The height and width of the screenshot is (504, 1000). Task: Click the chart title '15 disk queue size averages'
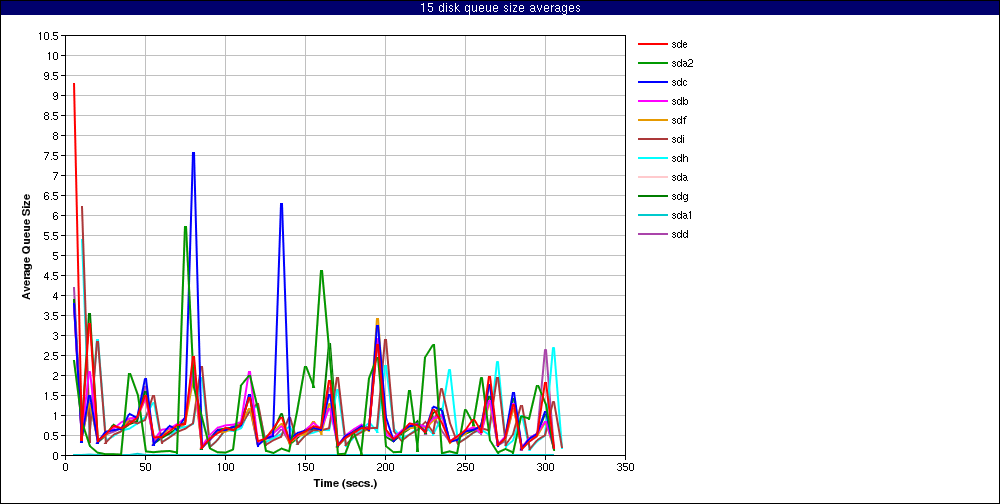[500, 8]
